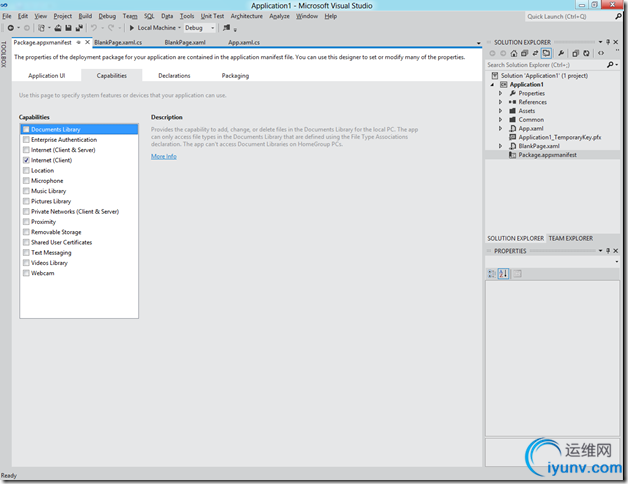Click Sync with Active Document icon
The width and height of the screenshot is (628, 484).
point(535,53)
